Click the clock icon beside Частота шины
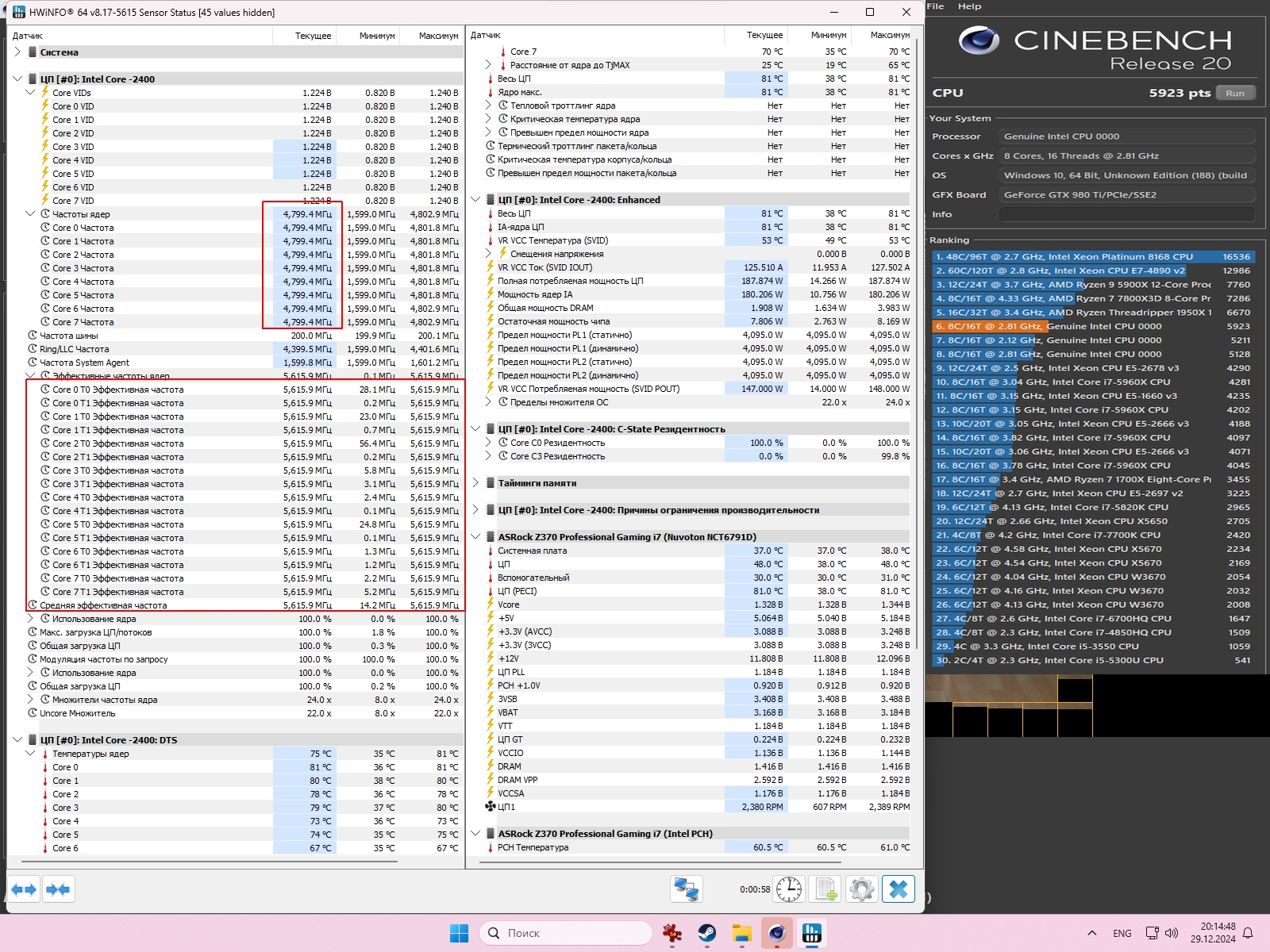 [33, 336]
